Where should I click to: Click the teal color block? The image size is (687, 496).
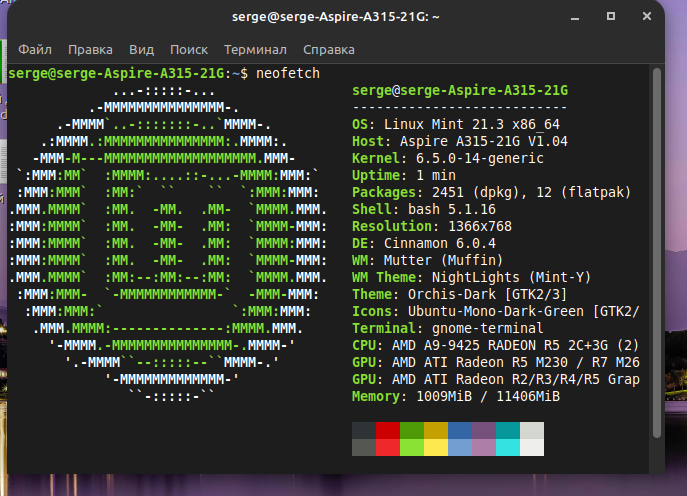[508, 431]
